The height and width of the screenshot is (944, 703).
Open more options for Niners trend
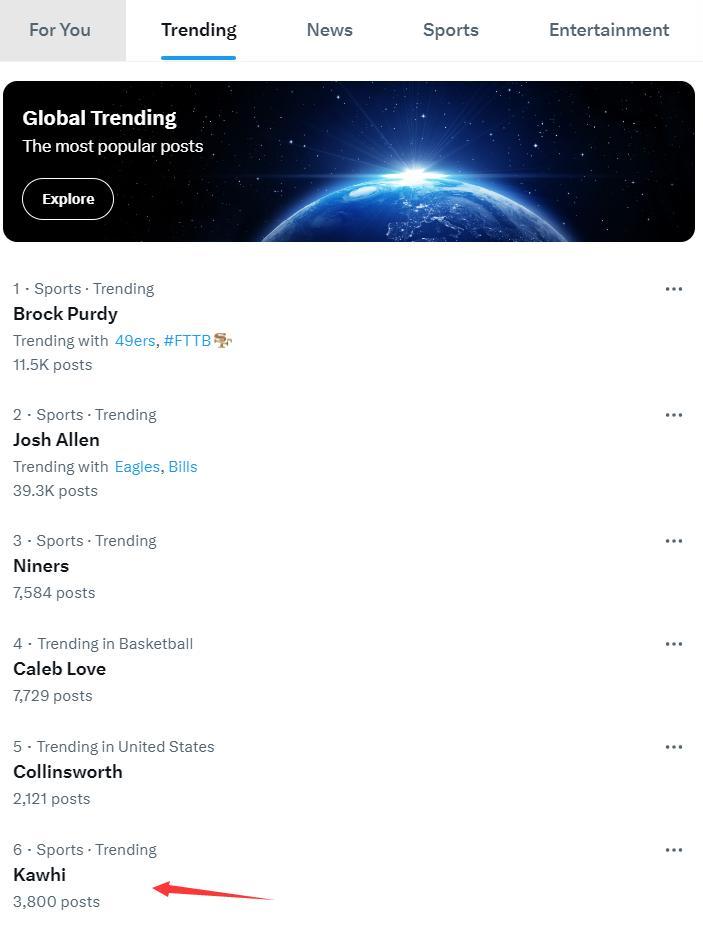(x=674, y=541)
